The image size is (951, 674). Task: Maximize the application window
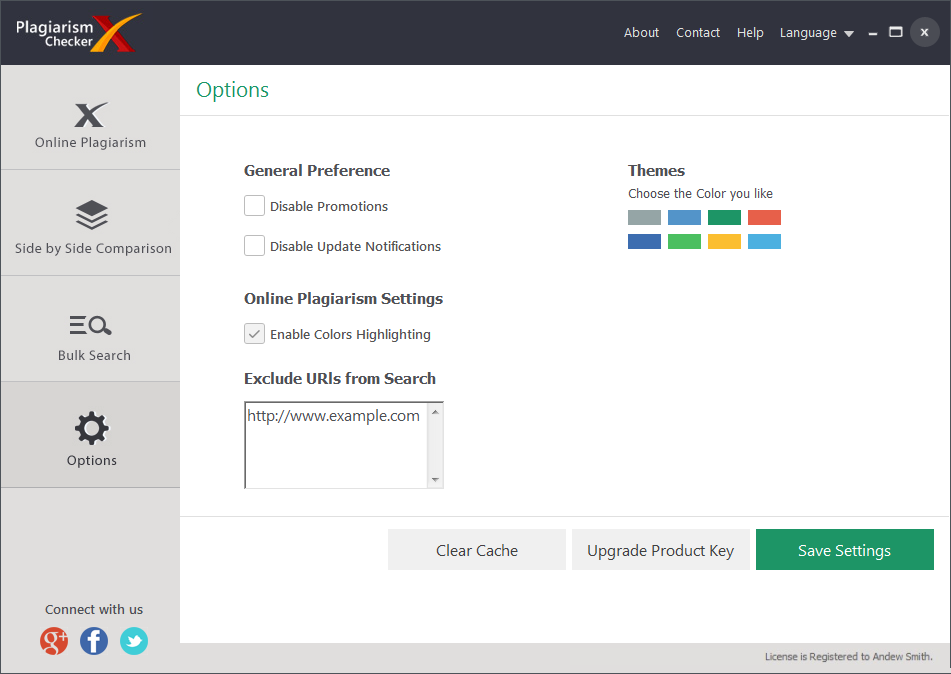coord(896,32)
